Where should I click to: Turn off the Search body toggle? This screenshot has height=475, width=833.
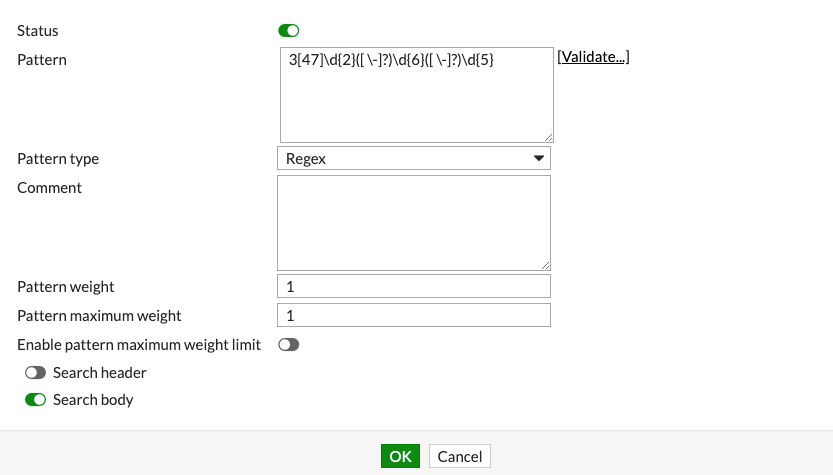tap(36, 400)
